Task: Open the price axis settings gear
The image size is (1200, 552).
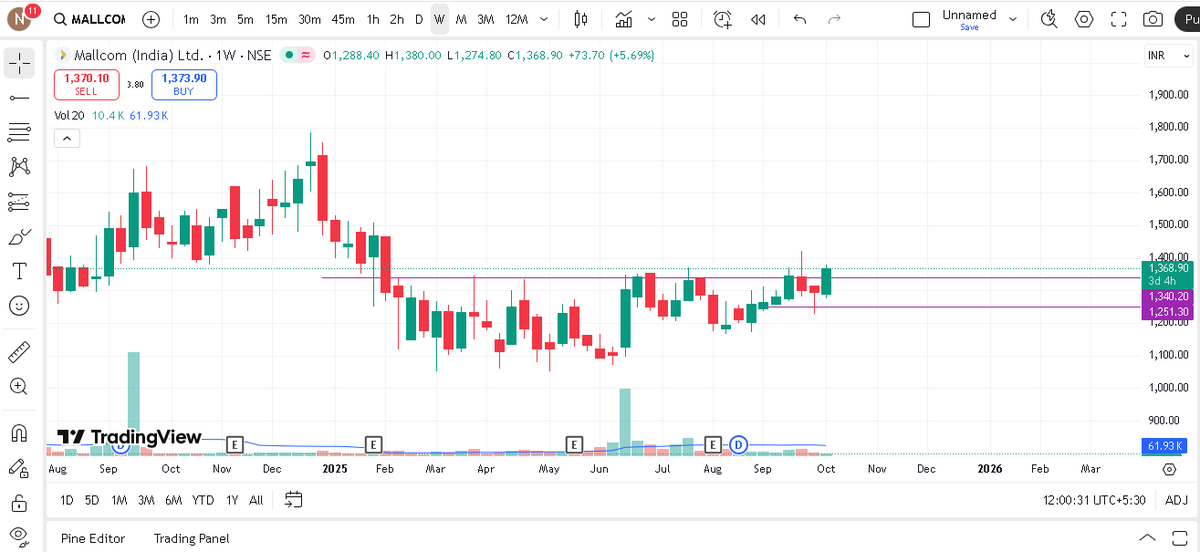Action: coord(1169,468)
